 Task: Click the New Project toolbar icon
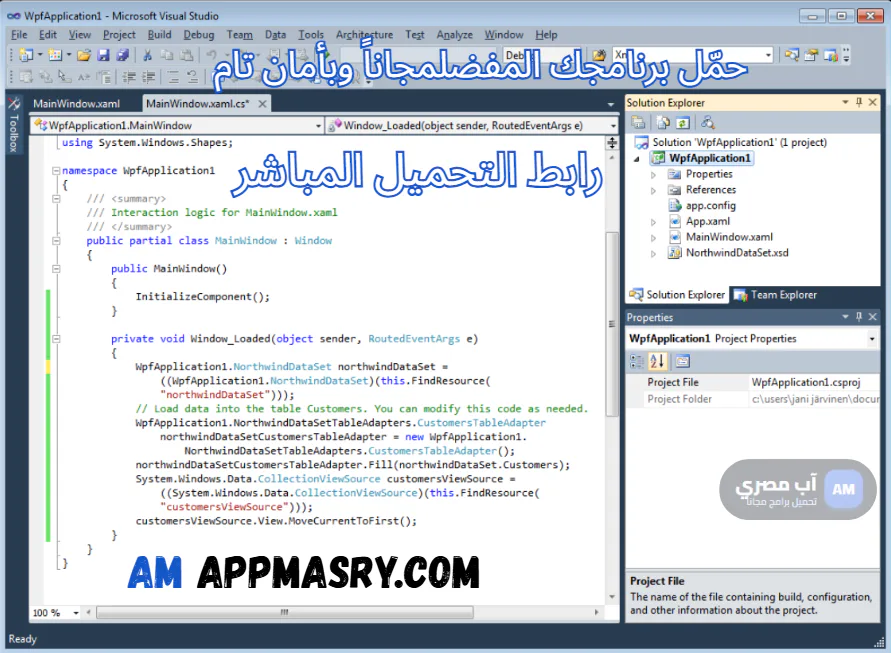click(x=26, y=55)
